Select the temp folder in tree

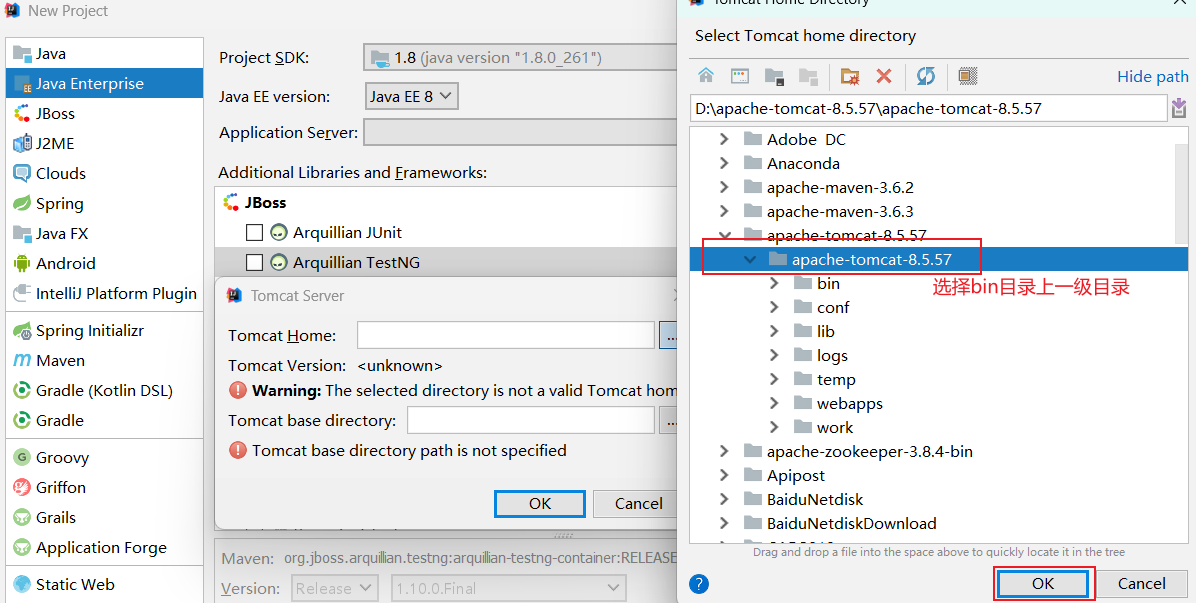(x=836, y=380)
